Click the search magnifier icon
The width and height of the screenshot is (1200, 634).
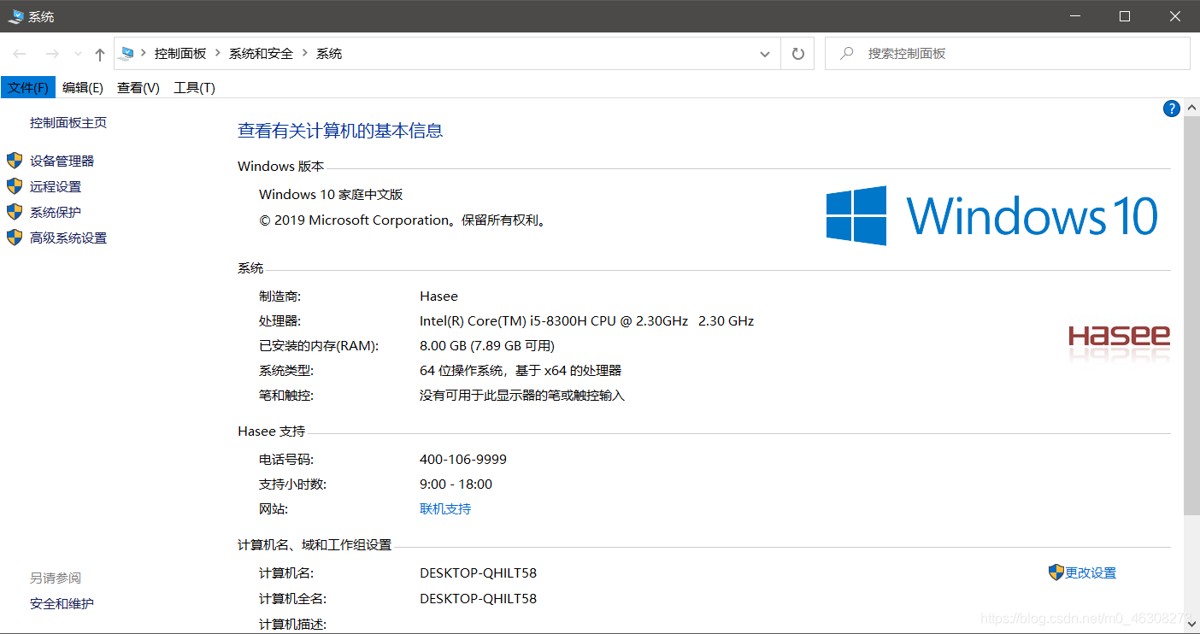(x=846, y=54)
